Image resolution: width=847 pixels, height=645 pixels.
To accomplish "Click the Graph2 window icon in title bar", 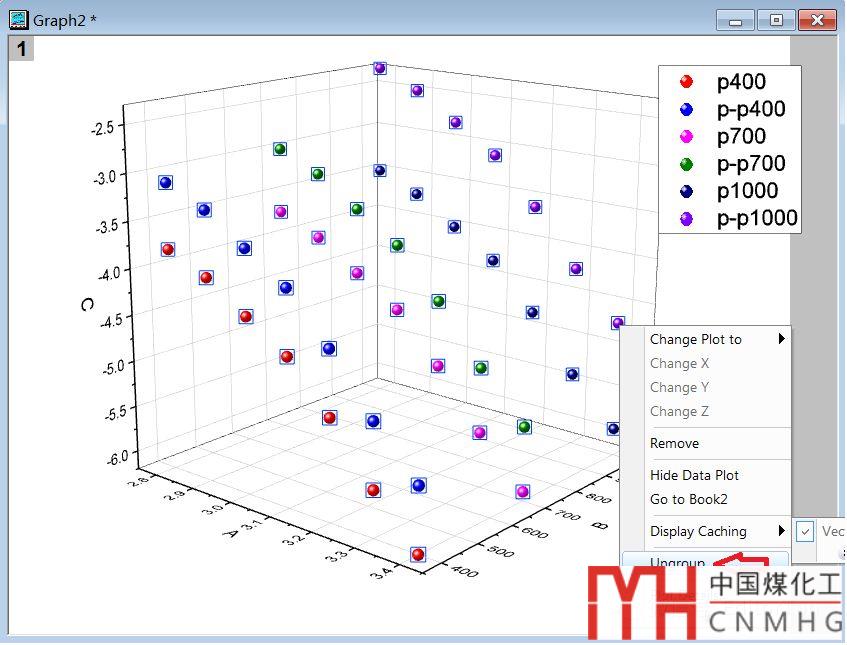I will coord(18,20).
